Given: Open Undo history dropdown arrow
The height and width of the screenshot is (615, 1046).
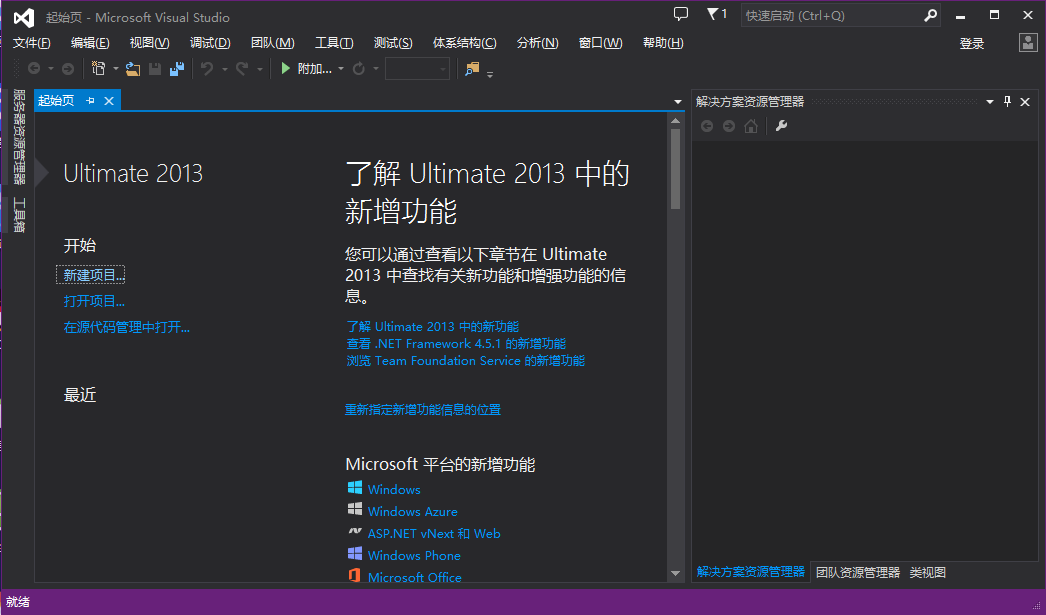Looking at the screenshot, I should tap(225, 69).
